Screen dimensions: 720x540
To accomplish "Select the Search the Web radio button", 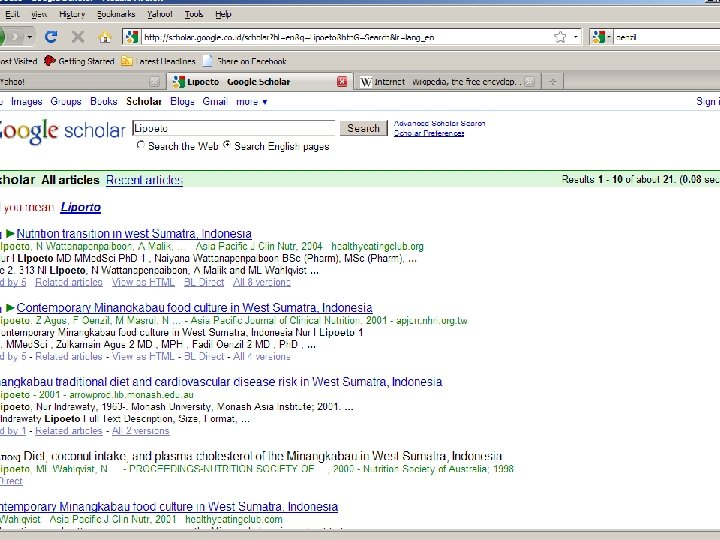I will pos(141,145).
